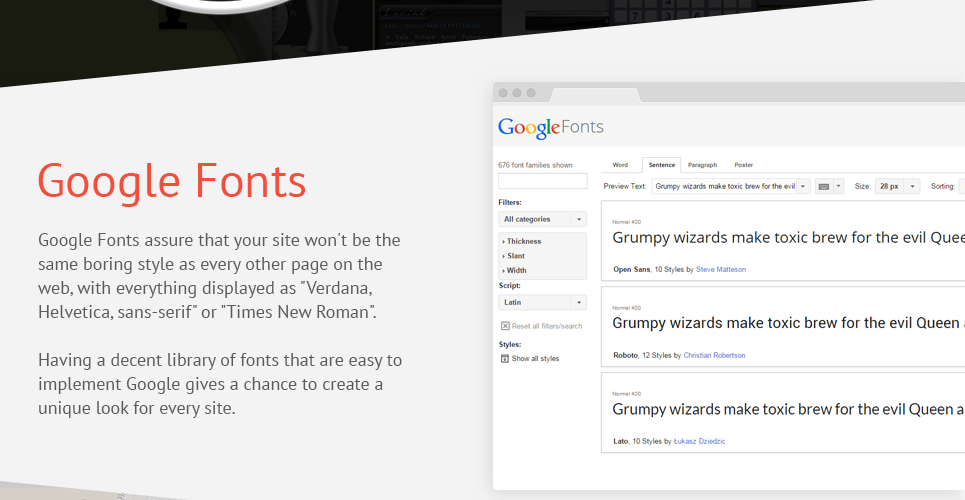Click the Show all styles icon
Image resolution: width=965 pixels, height=500 pixels.
[505, 358]
